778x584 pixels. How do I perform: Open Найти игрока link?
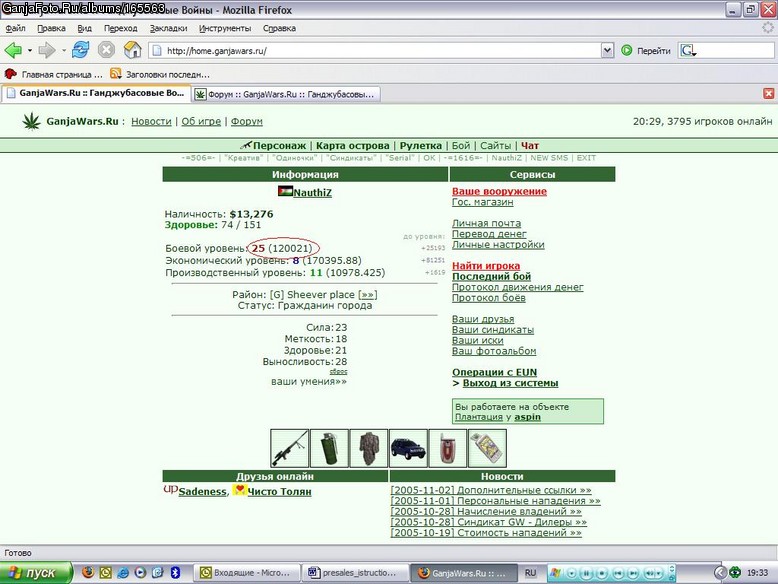tap(486, 266)
